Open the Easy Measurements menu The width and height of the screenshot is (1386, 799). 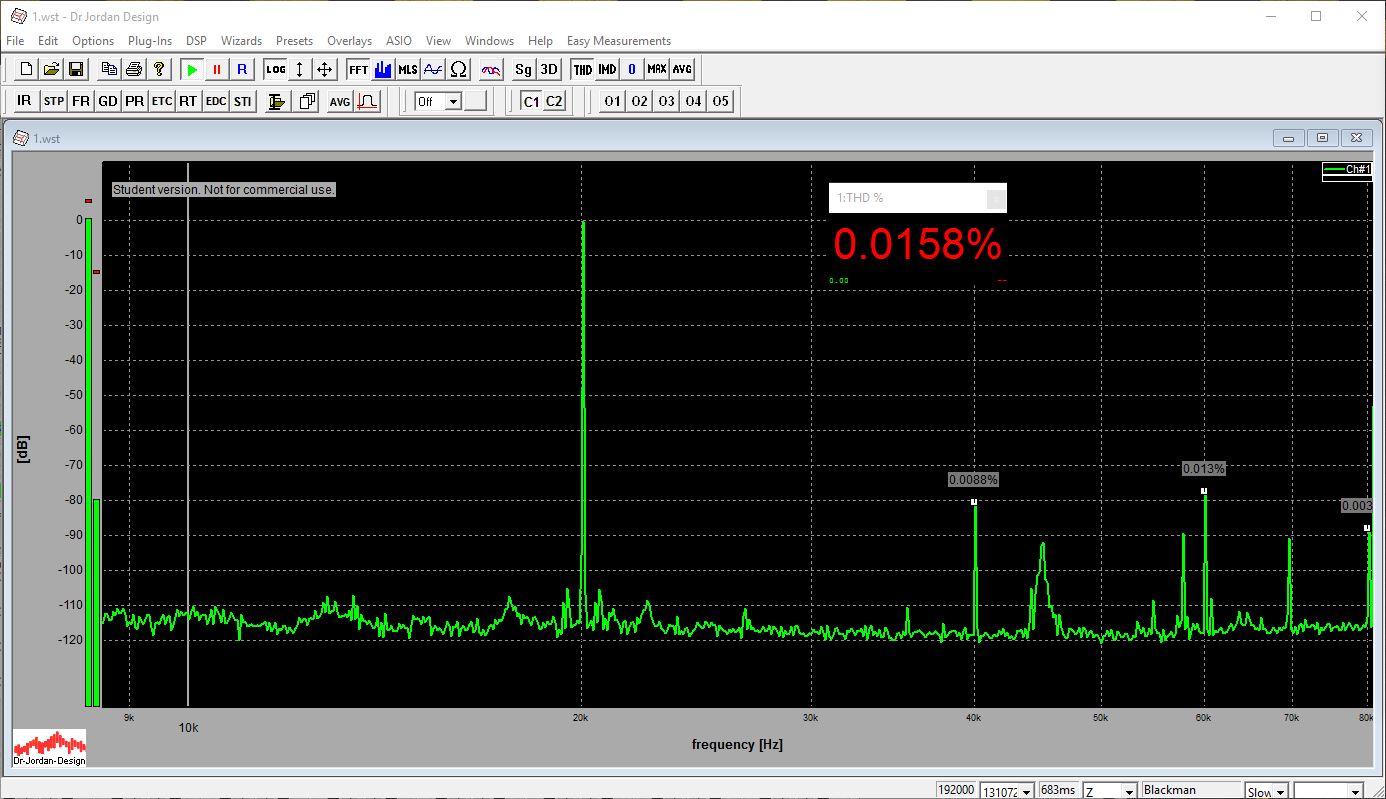tap(619, 41)
